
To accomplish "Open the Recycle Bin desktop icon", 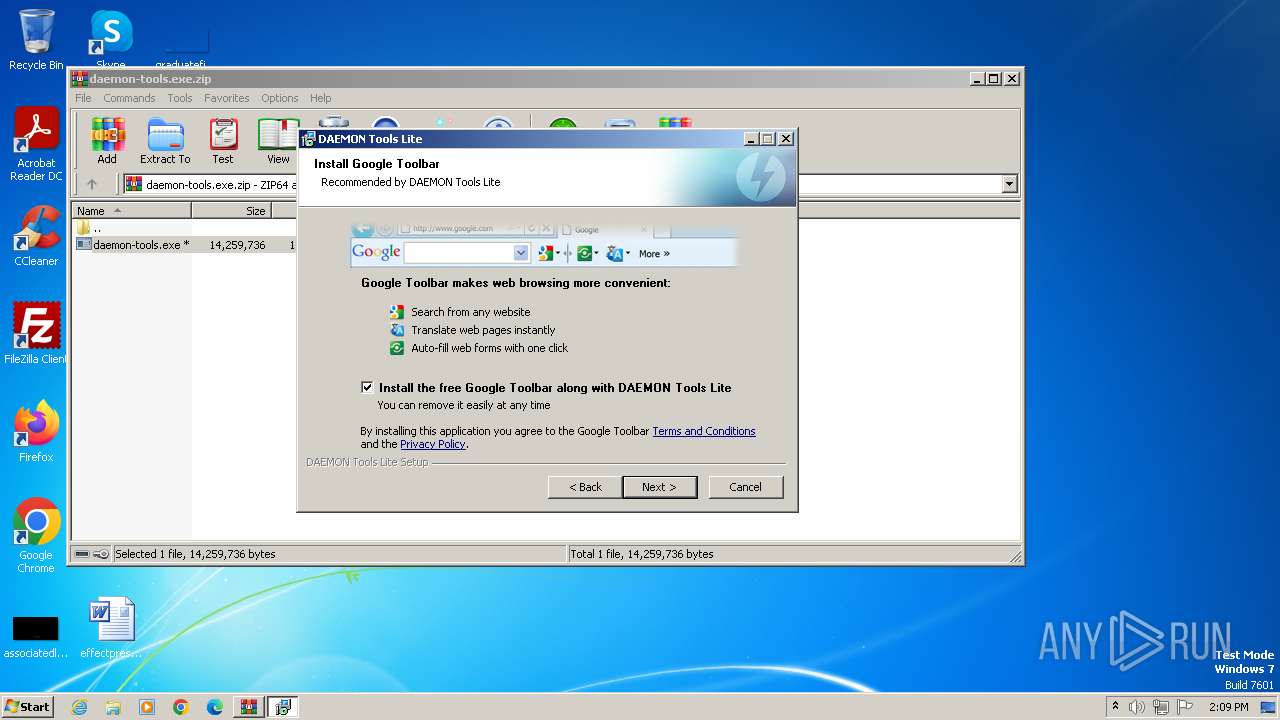I will (36, 40).
